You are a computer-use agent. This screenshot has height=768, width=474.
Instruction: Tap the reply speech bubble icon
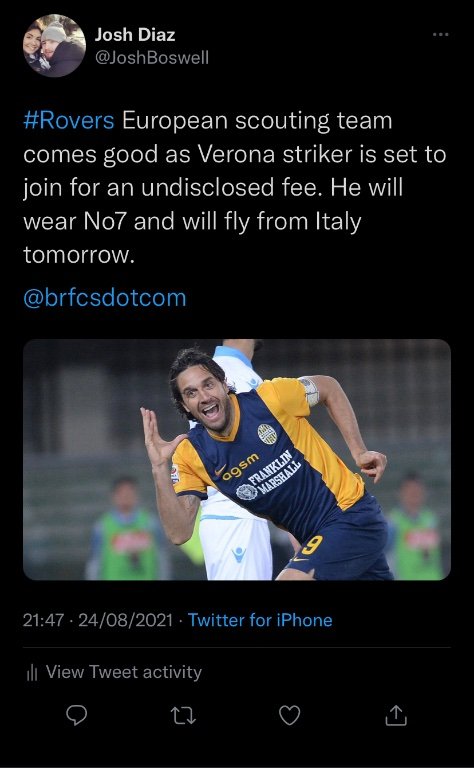click(77, 716)
